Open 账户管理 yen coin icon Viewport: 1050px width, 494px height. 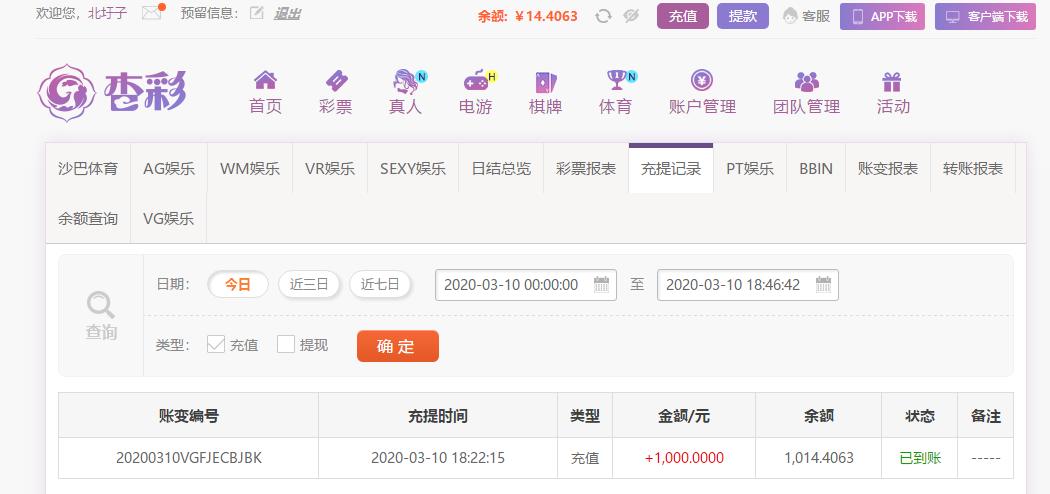[702, 80]
